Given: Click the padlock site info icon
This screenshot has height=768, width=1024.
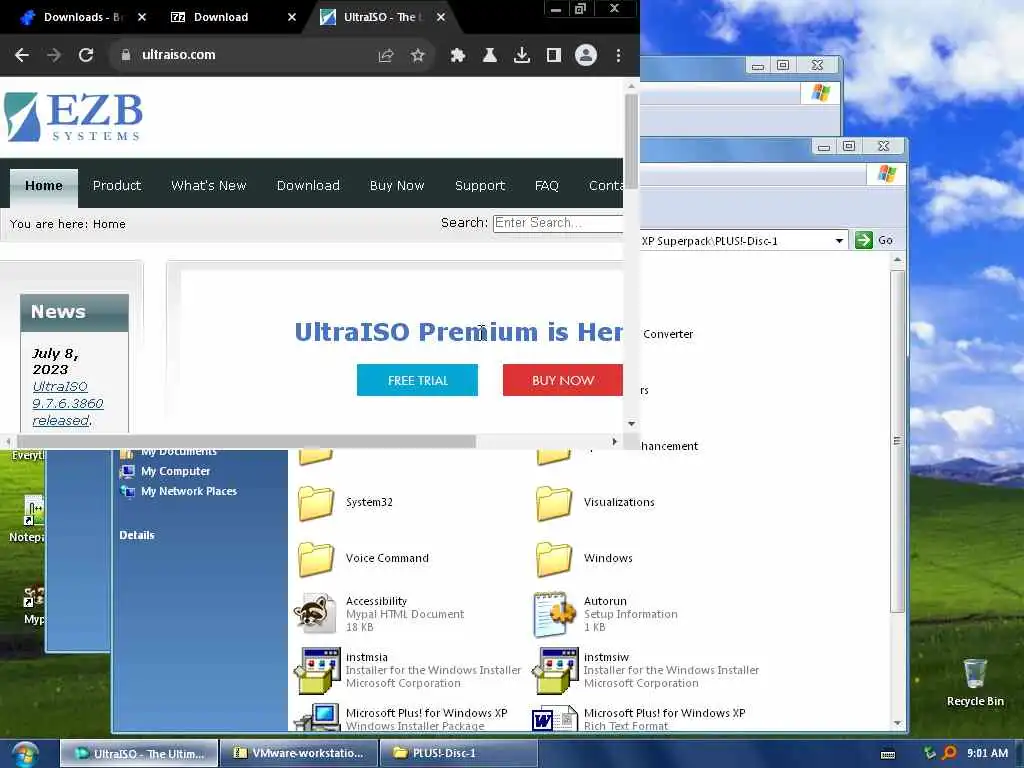Looking at the screenshot, I should tap(125, 55).
